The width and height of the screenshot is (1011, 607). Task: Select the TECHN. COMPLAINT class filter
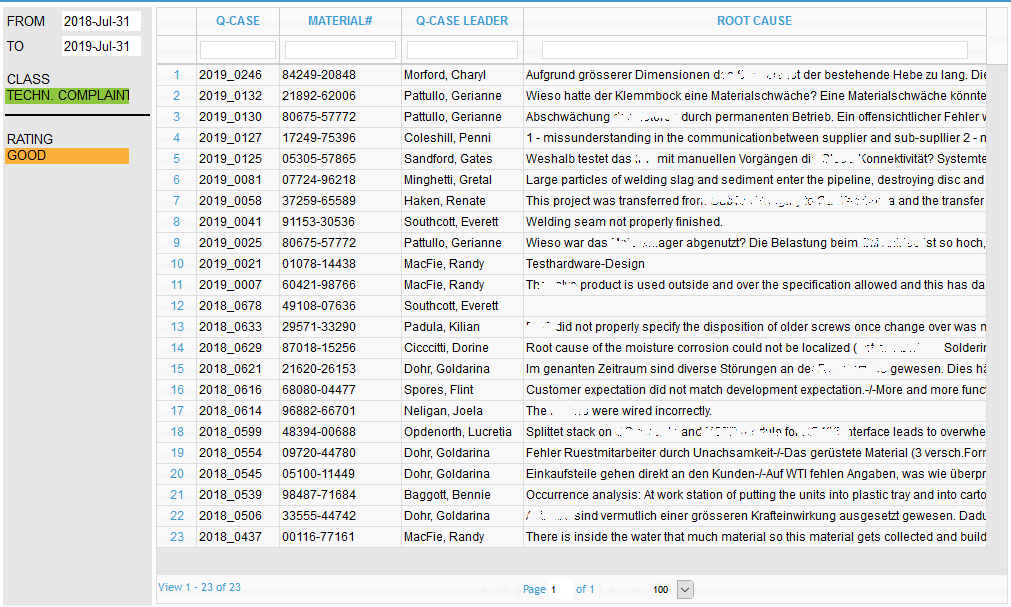(67, 95)
